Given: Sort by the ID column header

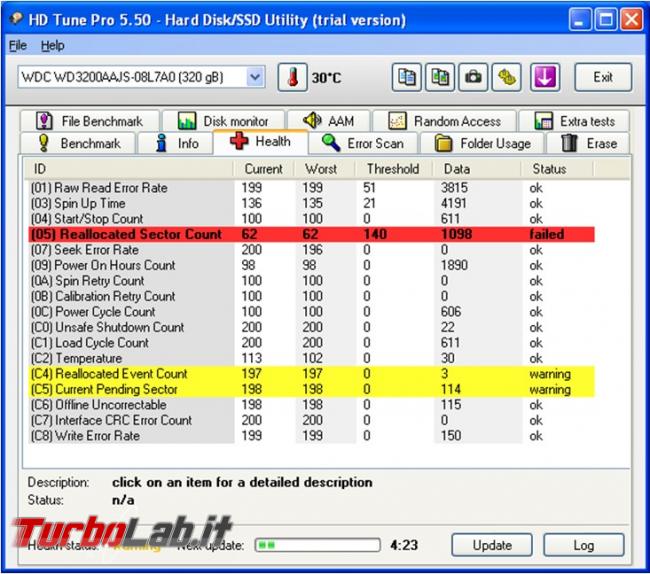Looking at the screenshot, I should tap(129, 169).
